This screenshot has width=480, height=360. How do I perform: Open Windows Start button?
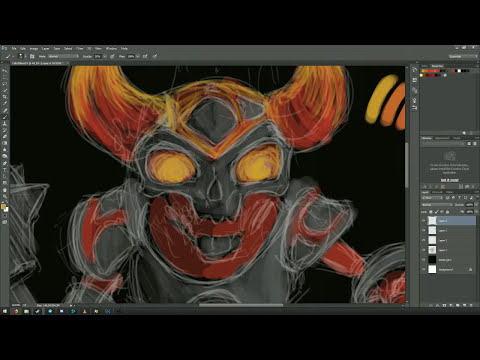point(5,311)
